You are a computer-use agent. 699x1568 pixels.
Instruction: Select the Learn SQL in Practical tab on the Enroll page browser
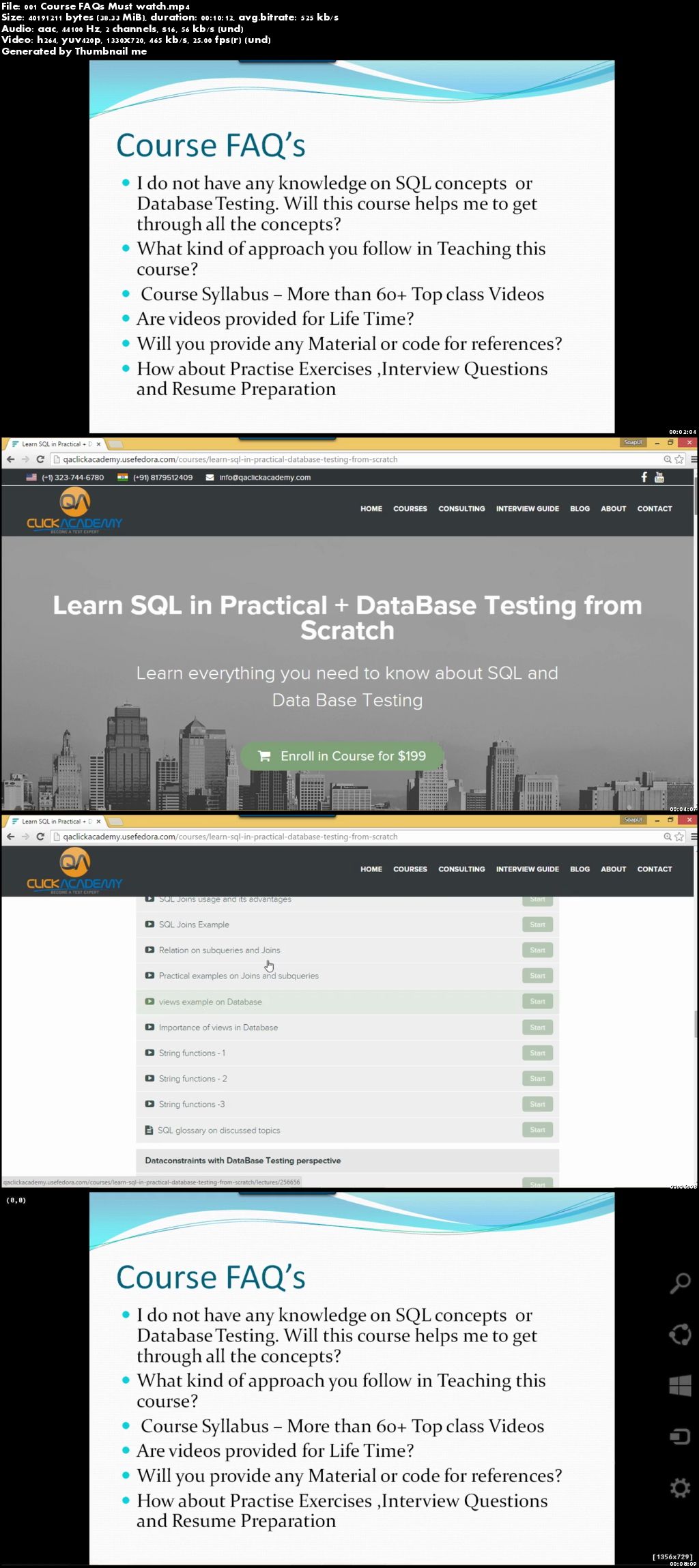(x=55, y=444)
